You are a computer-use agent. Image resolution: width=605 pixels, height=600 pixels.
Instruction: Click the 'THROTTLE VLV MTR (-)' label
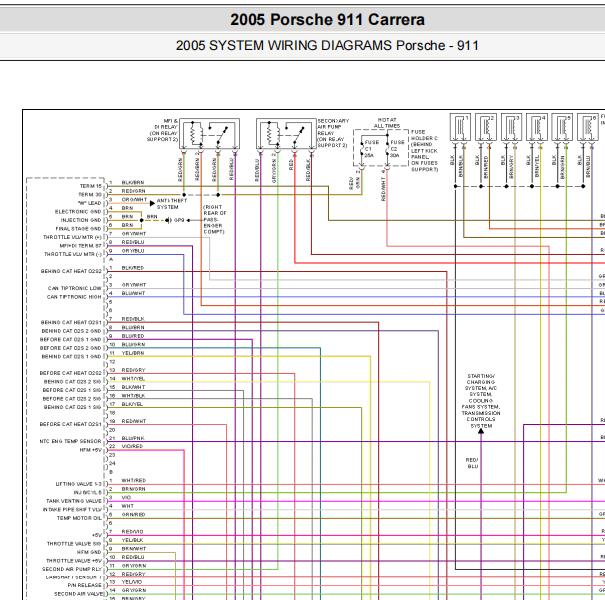(73, 254)
